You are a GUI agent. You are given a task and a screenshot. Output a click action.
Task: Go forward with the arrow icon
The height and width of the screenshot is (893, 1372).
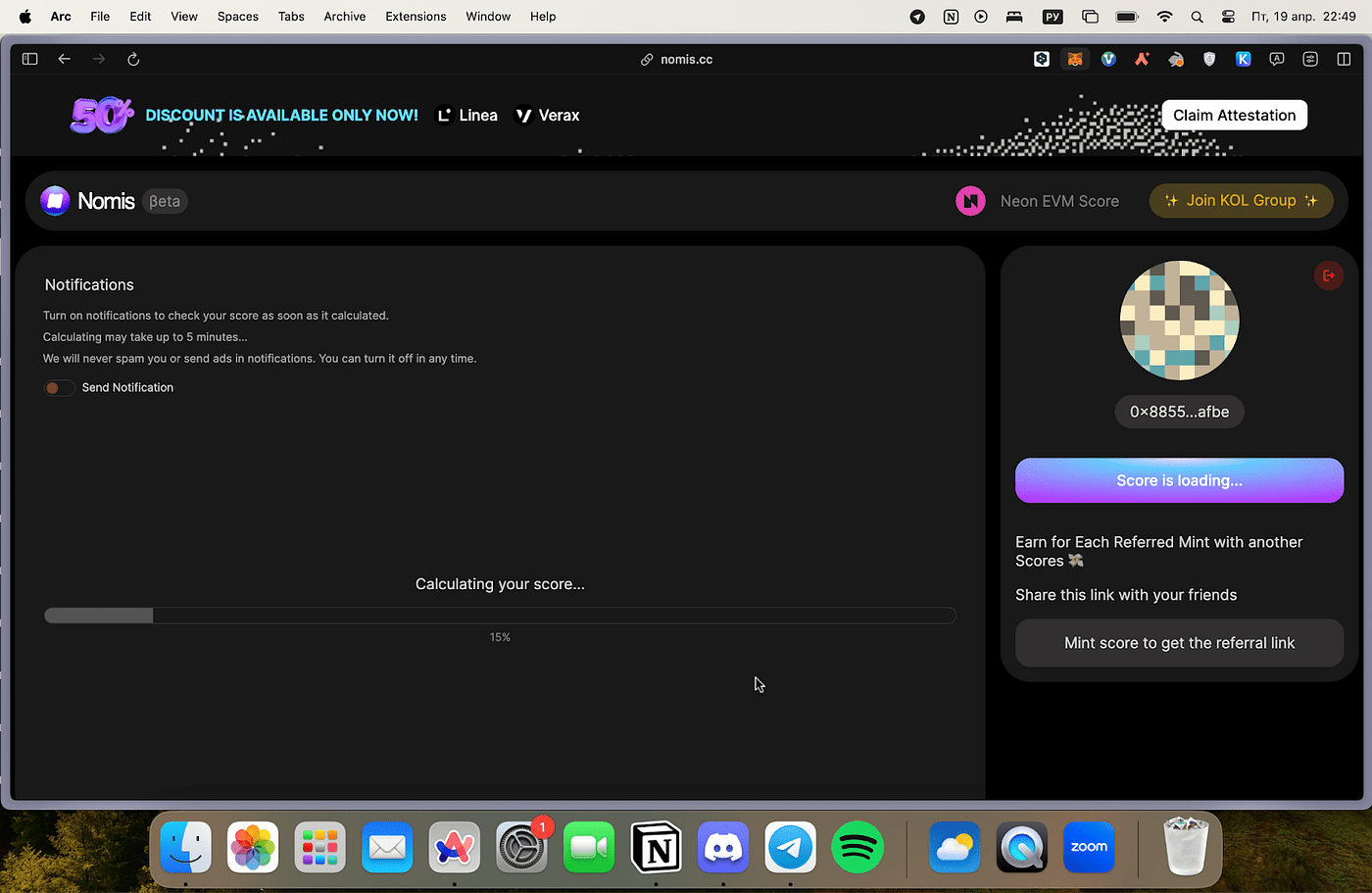coord(99,59)
